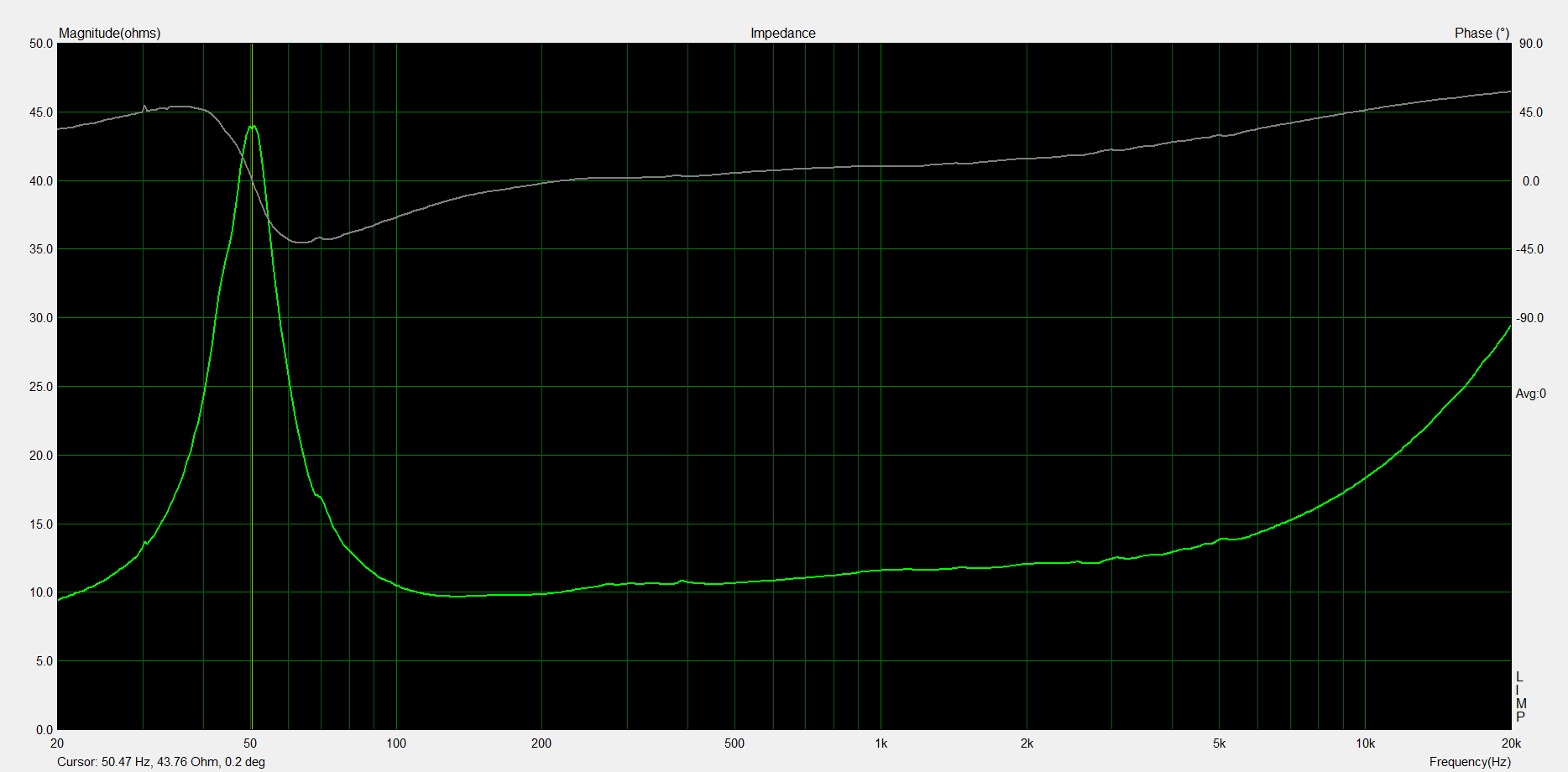Click the vertical 'LIMP' label
The image size is (1568, 772).
pyautogui.click(x=1521, y=697)
